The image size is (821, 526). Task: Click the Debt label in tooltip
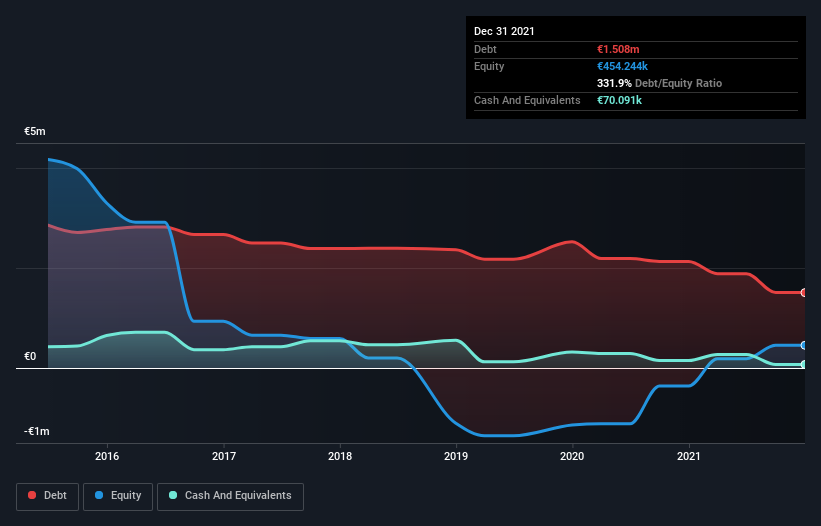[x=485, y=49]
